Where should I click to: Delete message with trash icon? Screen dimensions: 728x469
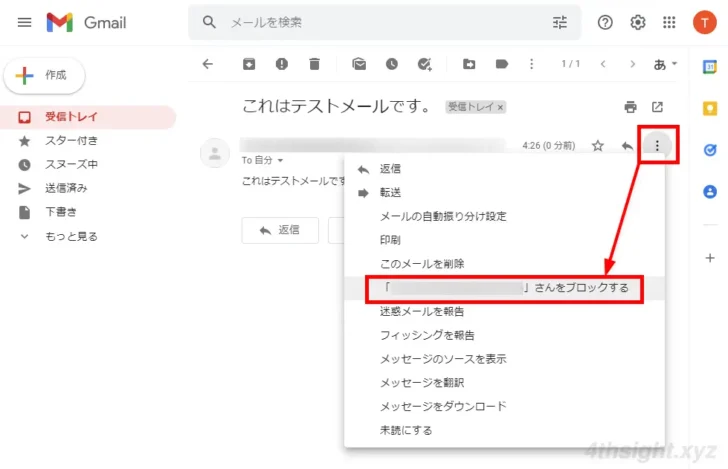pos(314,64)
